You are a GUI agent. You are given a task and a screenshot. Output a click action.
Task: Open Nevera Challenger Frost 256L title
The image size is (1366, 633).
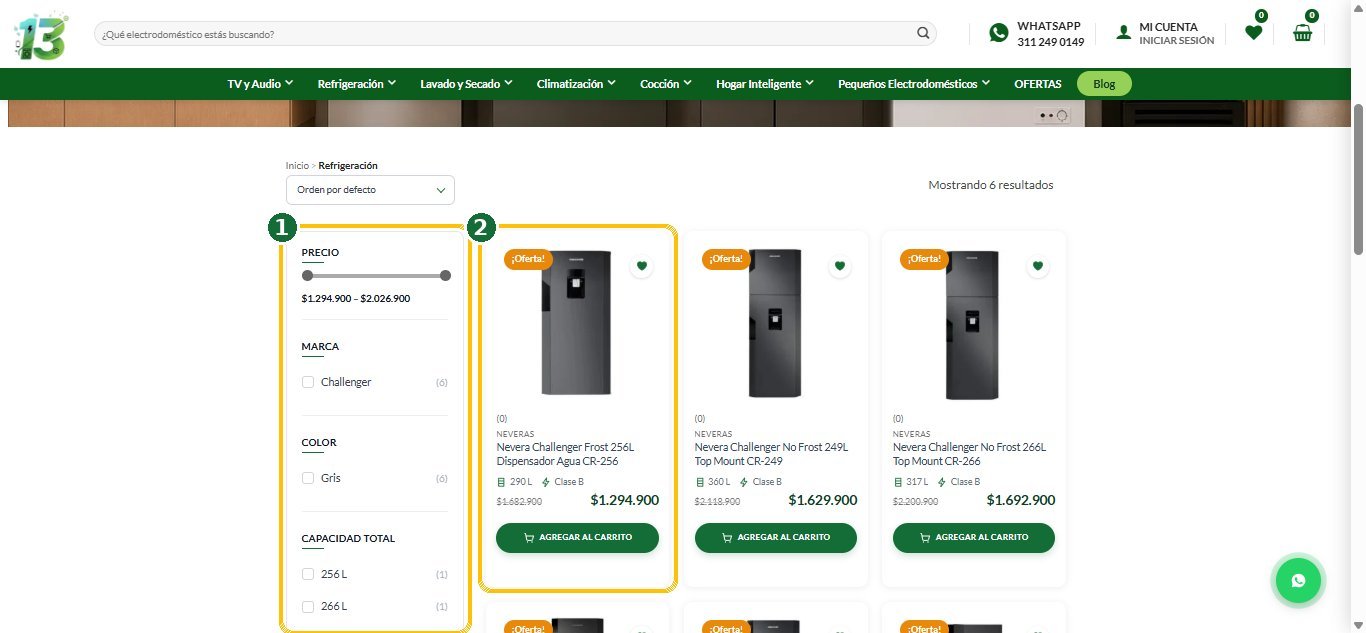[x=566, y=454]
